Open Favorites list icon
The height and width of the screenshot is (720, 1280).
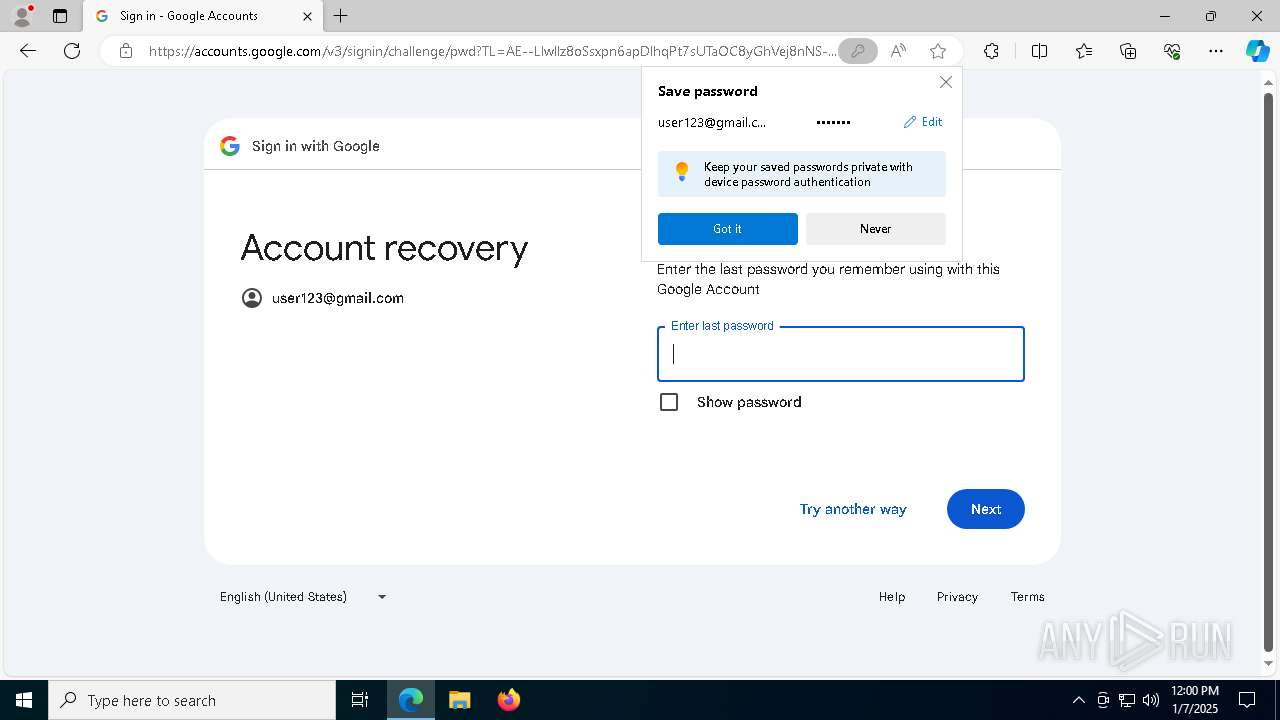tap(1084, 51)
